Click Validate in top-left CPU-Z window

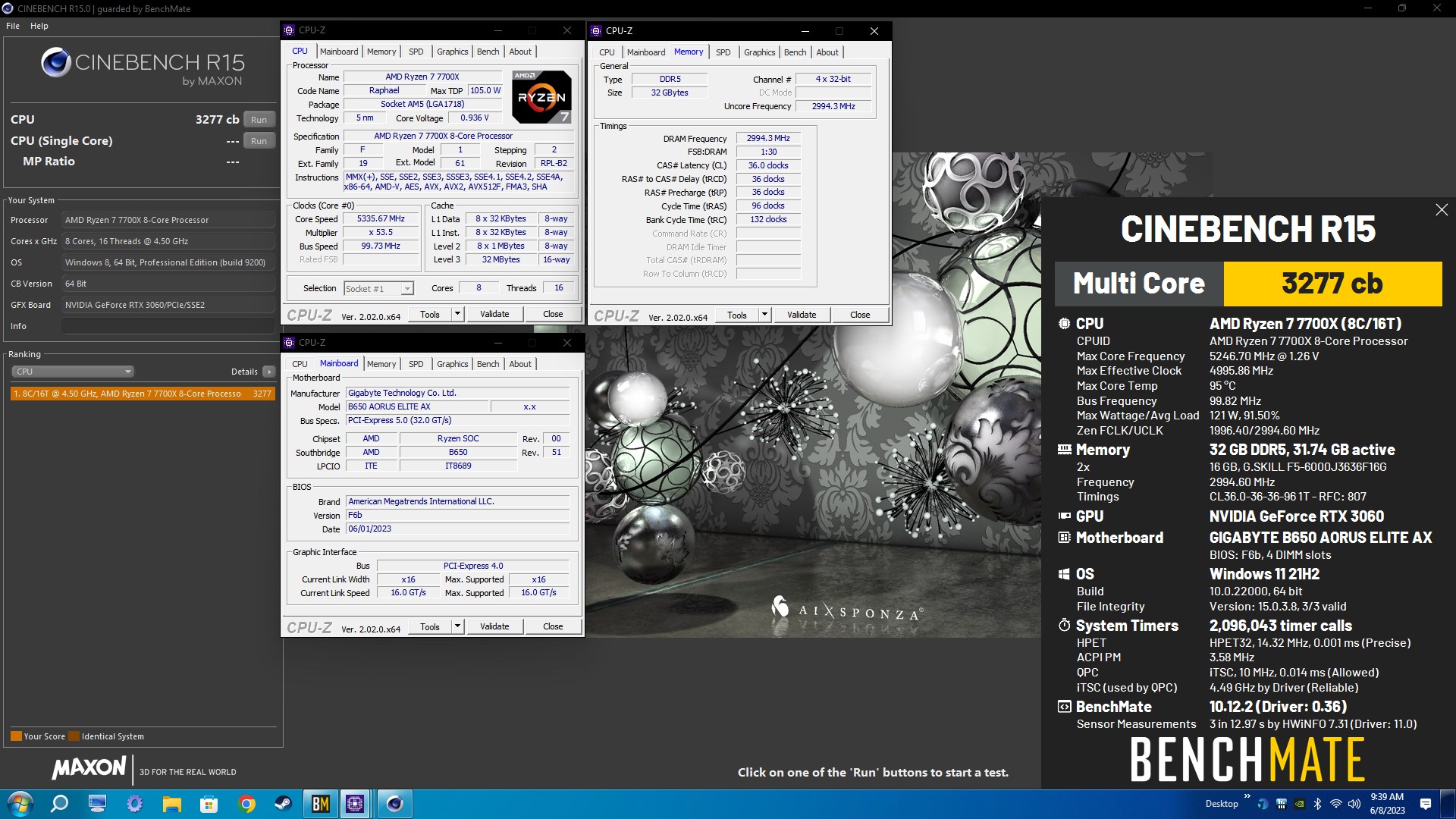(x=494, y=314)
